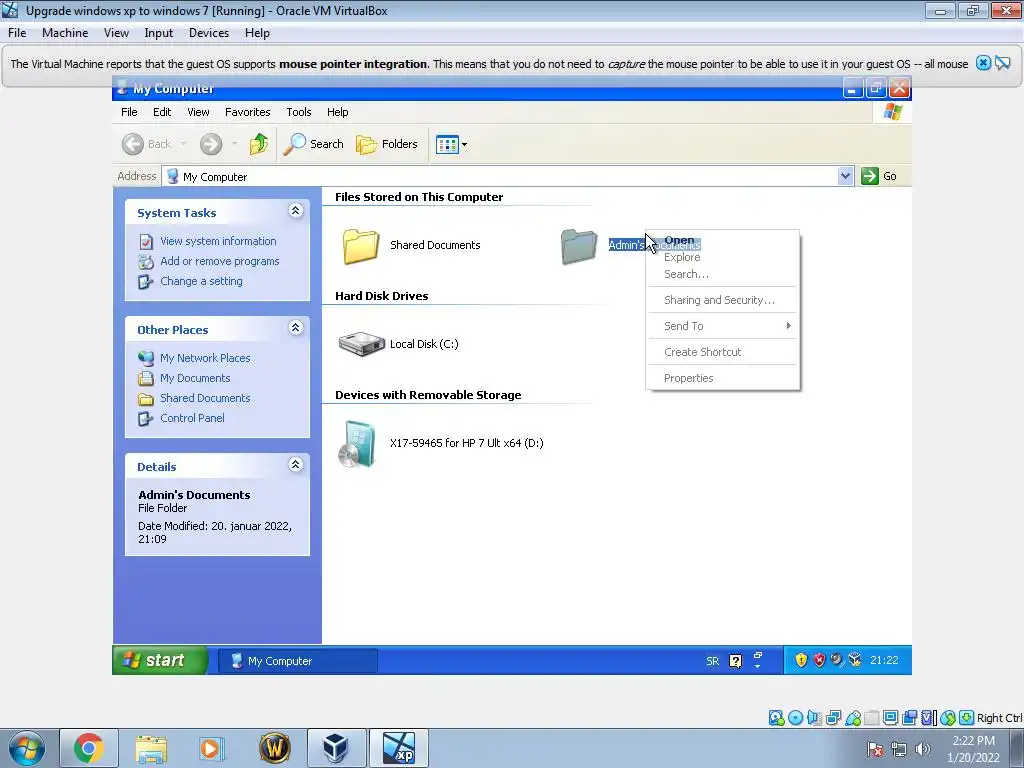Open Control Panel link
This screenshot has height=768, width=1024.
point(192,418)
